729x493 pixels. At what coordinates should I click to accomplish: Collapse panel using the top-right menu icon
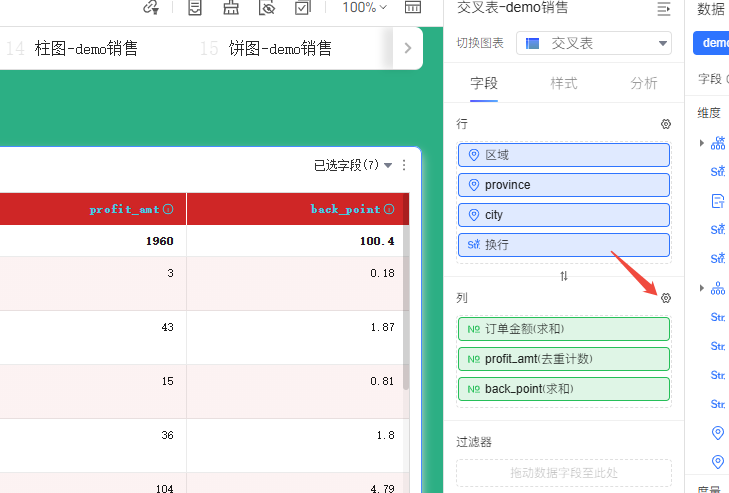click(663, 8)
